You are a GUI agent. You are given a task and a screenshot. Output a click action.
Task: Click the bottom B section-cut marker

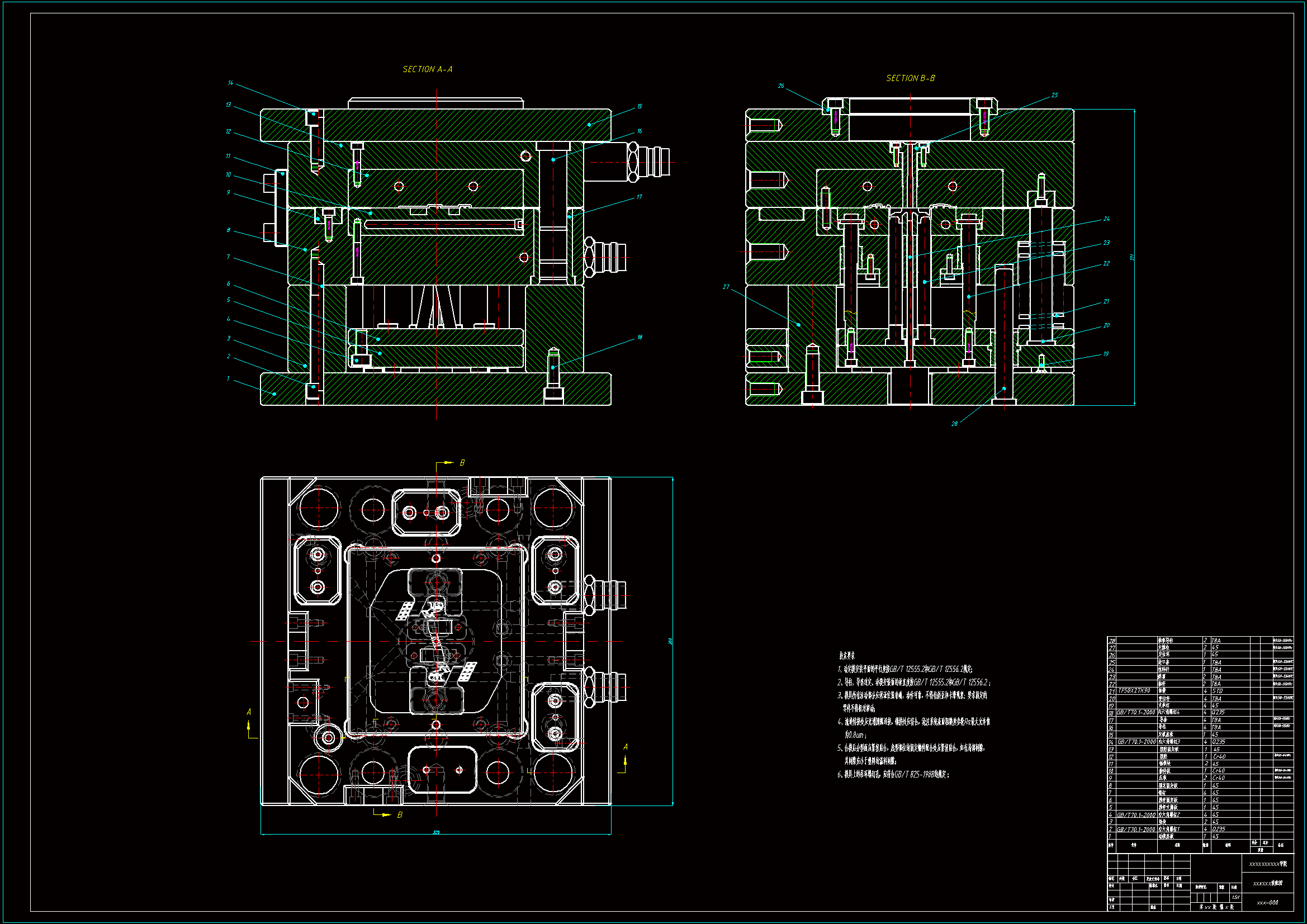[400, 815]
